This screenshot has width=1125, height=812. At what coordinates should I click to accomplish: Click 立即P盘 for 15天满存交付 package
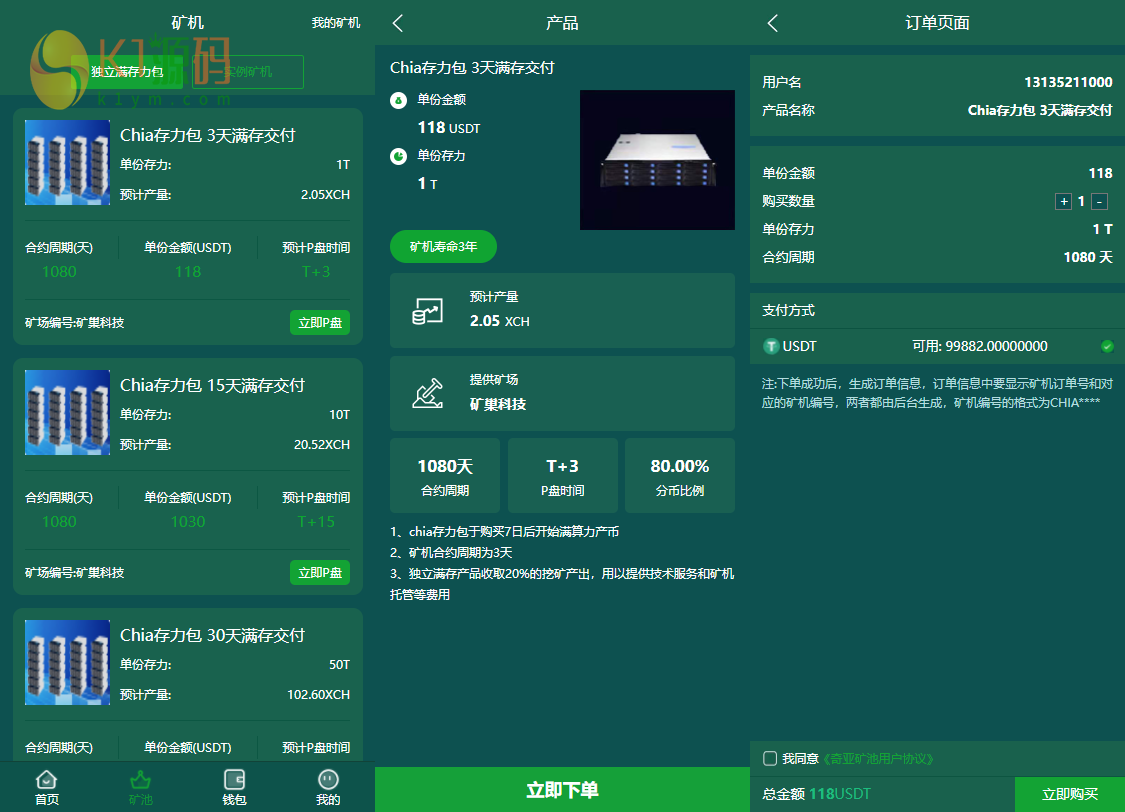[320, 572]
